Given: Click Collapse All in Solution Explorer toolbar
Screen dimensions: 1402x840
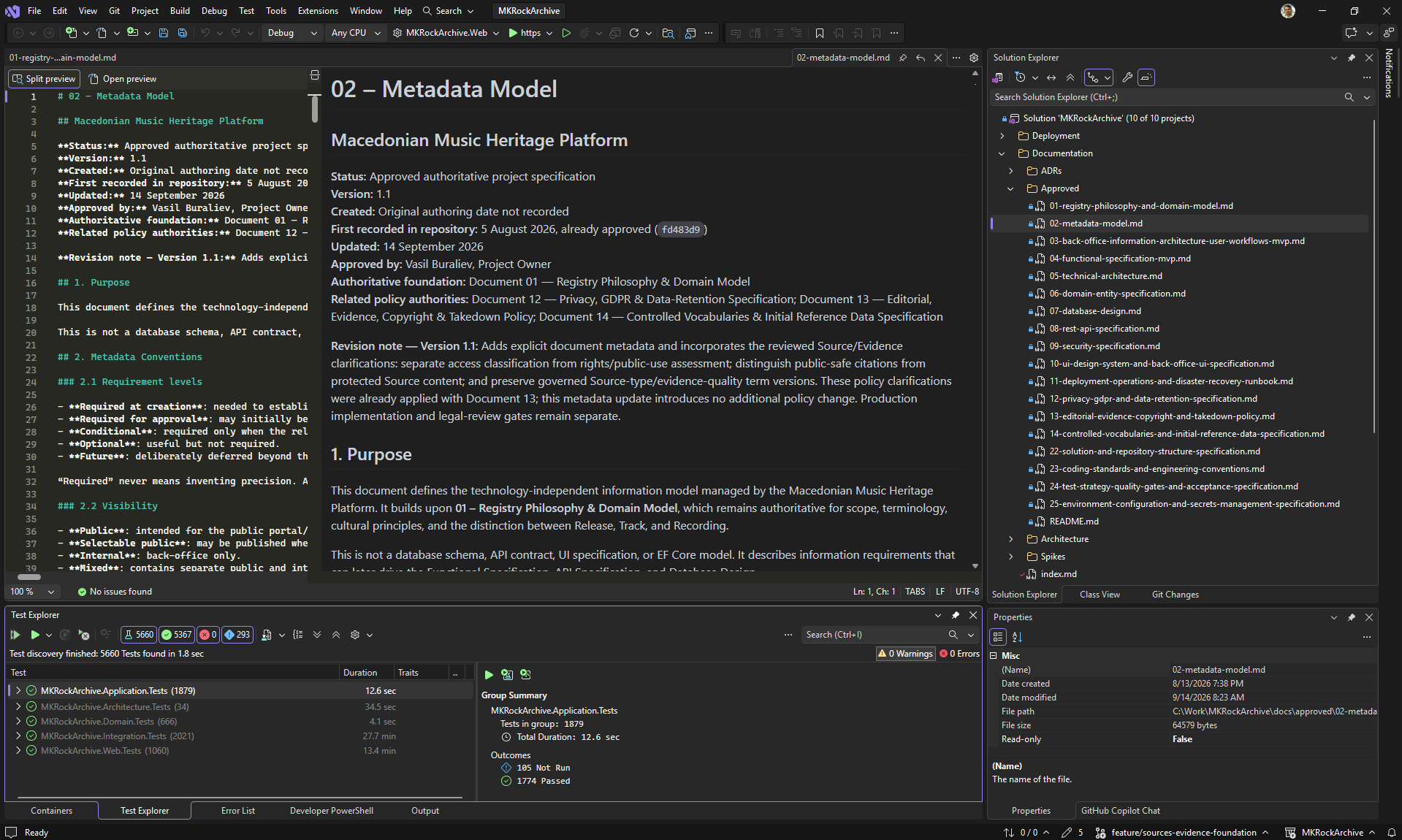Looking at the screenshot, I should (1070, 77).
